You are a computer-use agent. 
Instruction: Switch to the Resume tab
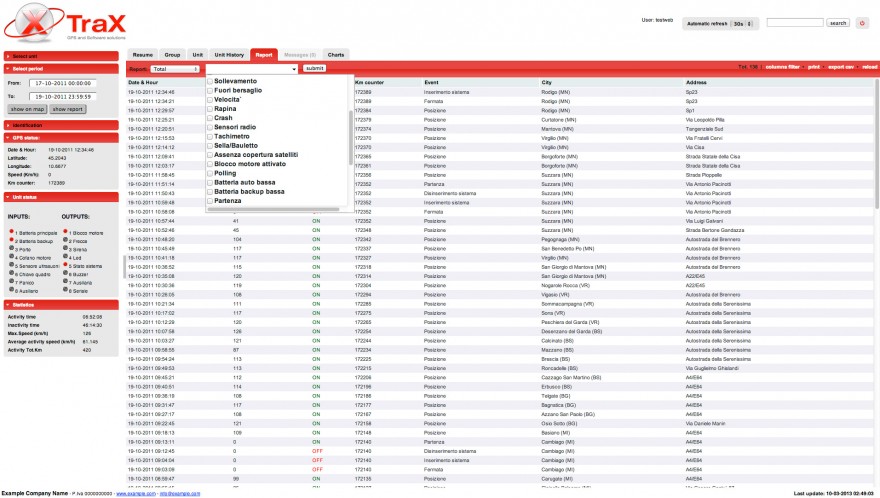click(143, 55)
